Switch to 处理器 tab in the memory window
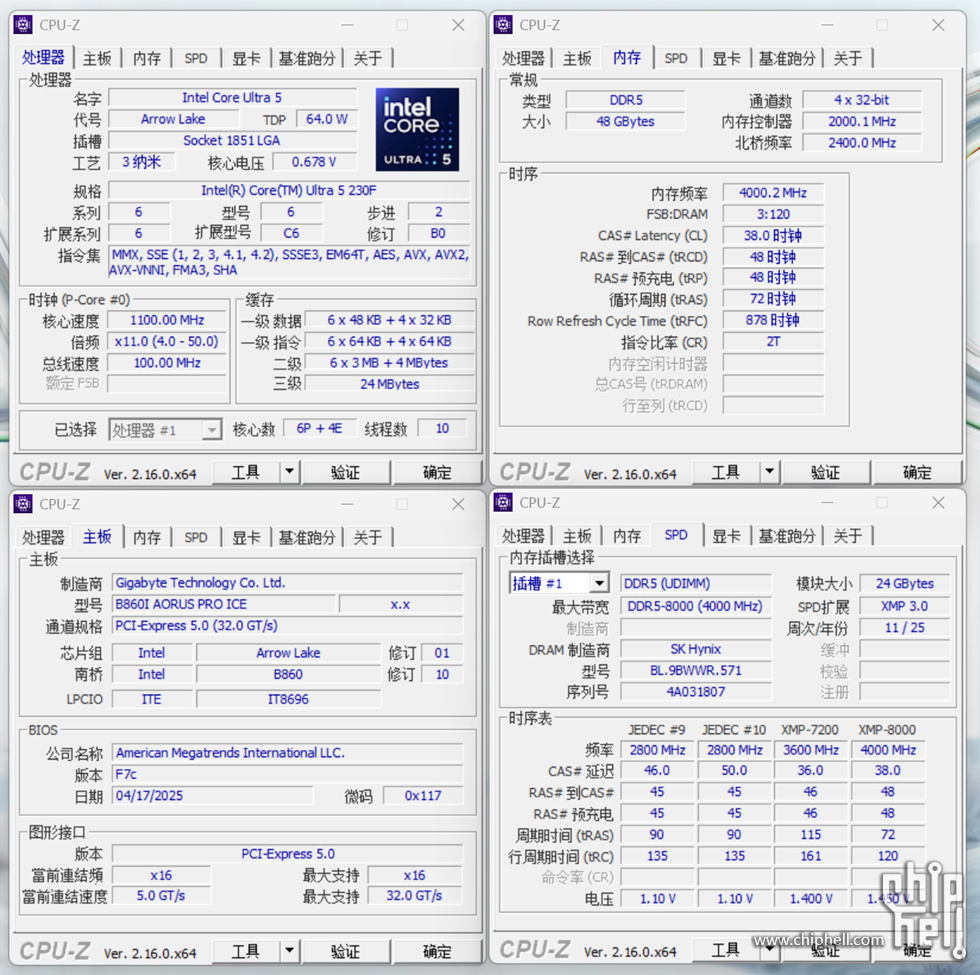The width and height of the screenshot is (980, 975). tap(523, 59)
